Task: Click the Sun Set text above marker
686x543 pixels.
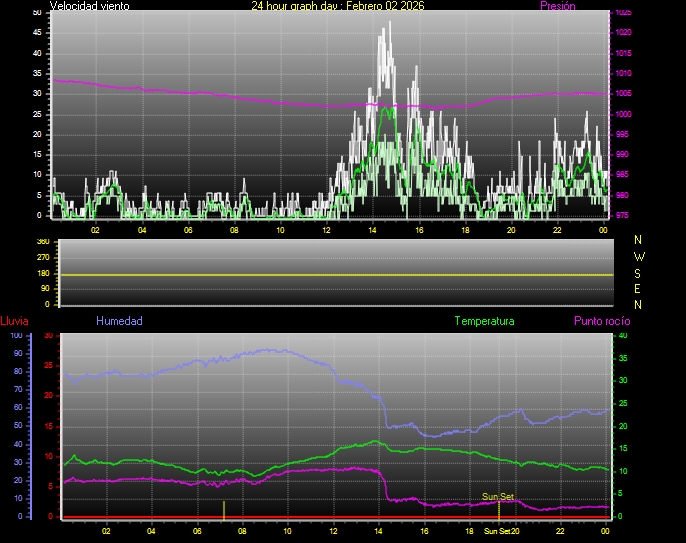Action: 497,496
